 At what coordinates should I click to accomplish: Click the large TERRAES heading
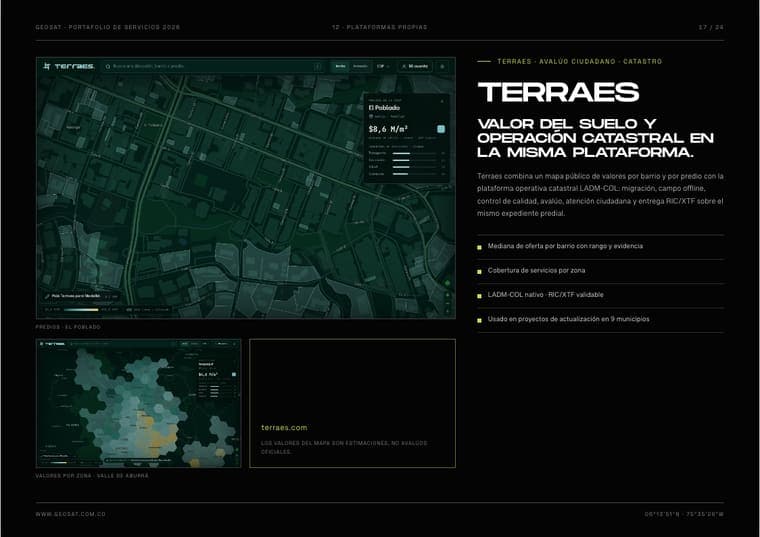click(558, 92)
